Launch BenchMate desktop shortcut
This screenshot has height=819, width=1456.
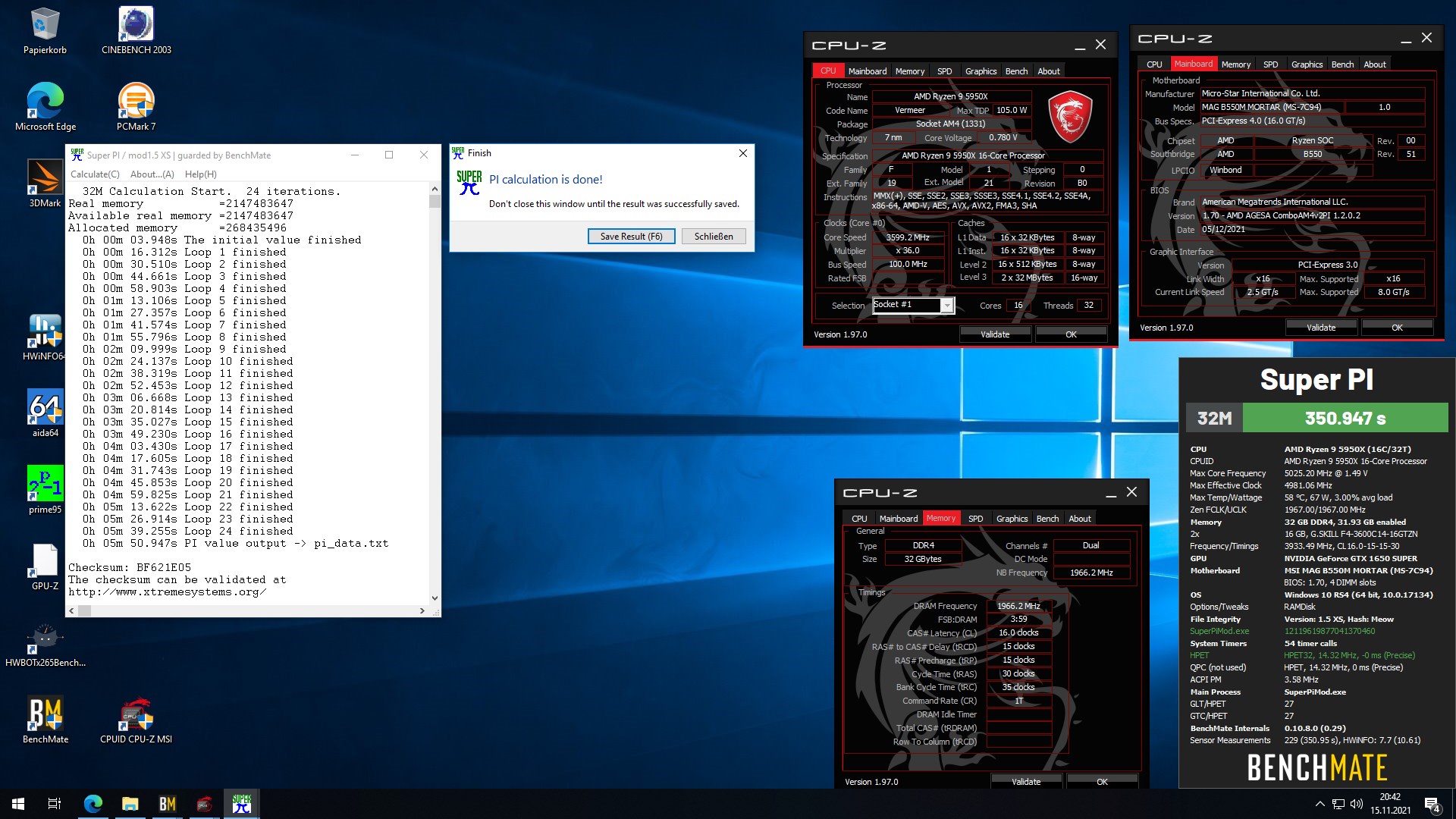click(45, 720)
